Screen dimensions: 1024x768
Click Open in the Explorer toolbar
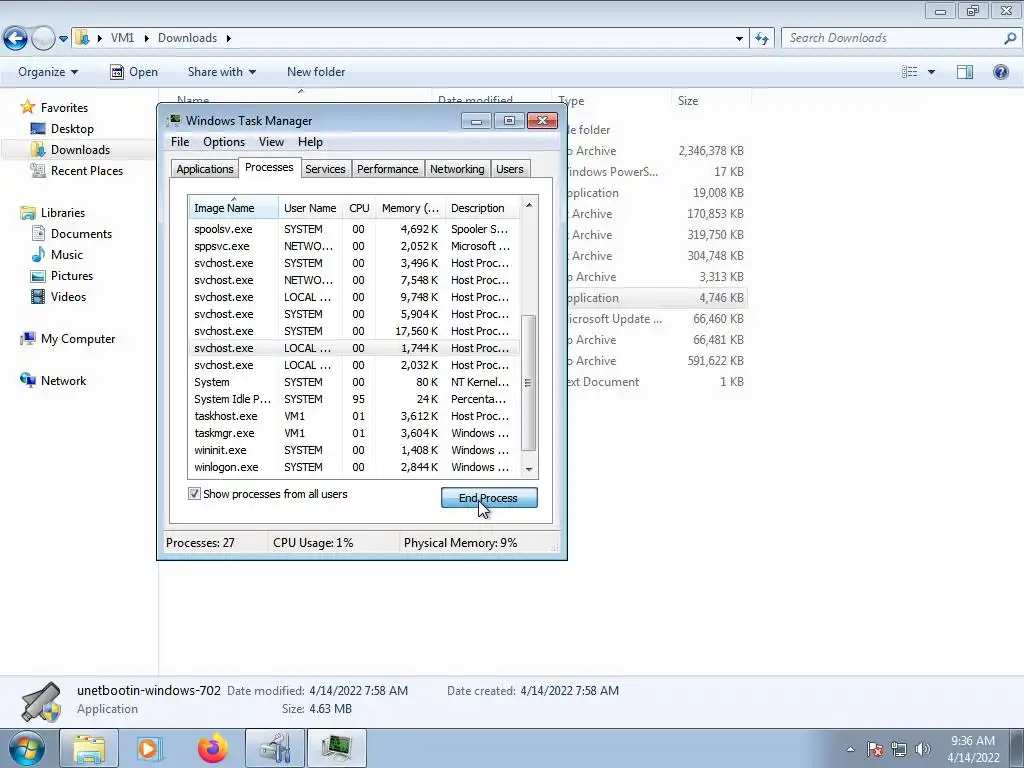(x=134, y=72)
